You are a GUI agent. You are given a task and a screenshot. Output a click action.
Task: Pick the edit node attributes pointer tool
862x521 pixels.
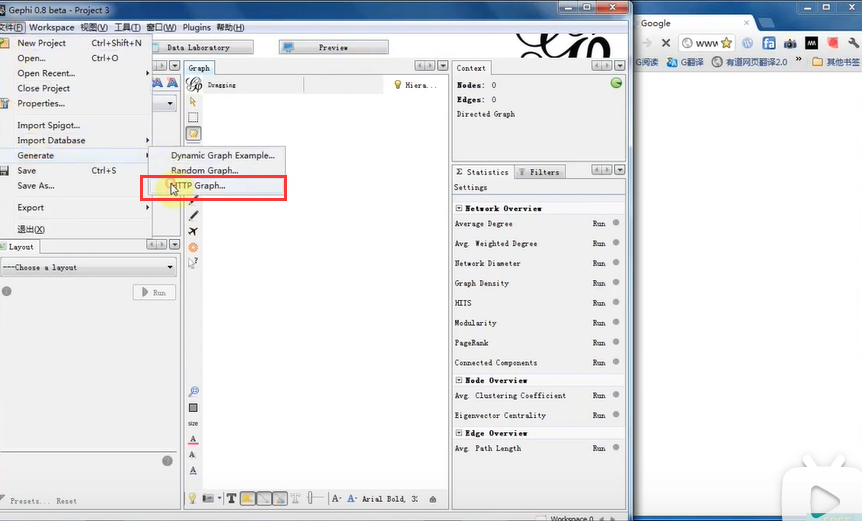pos(193,263)
